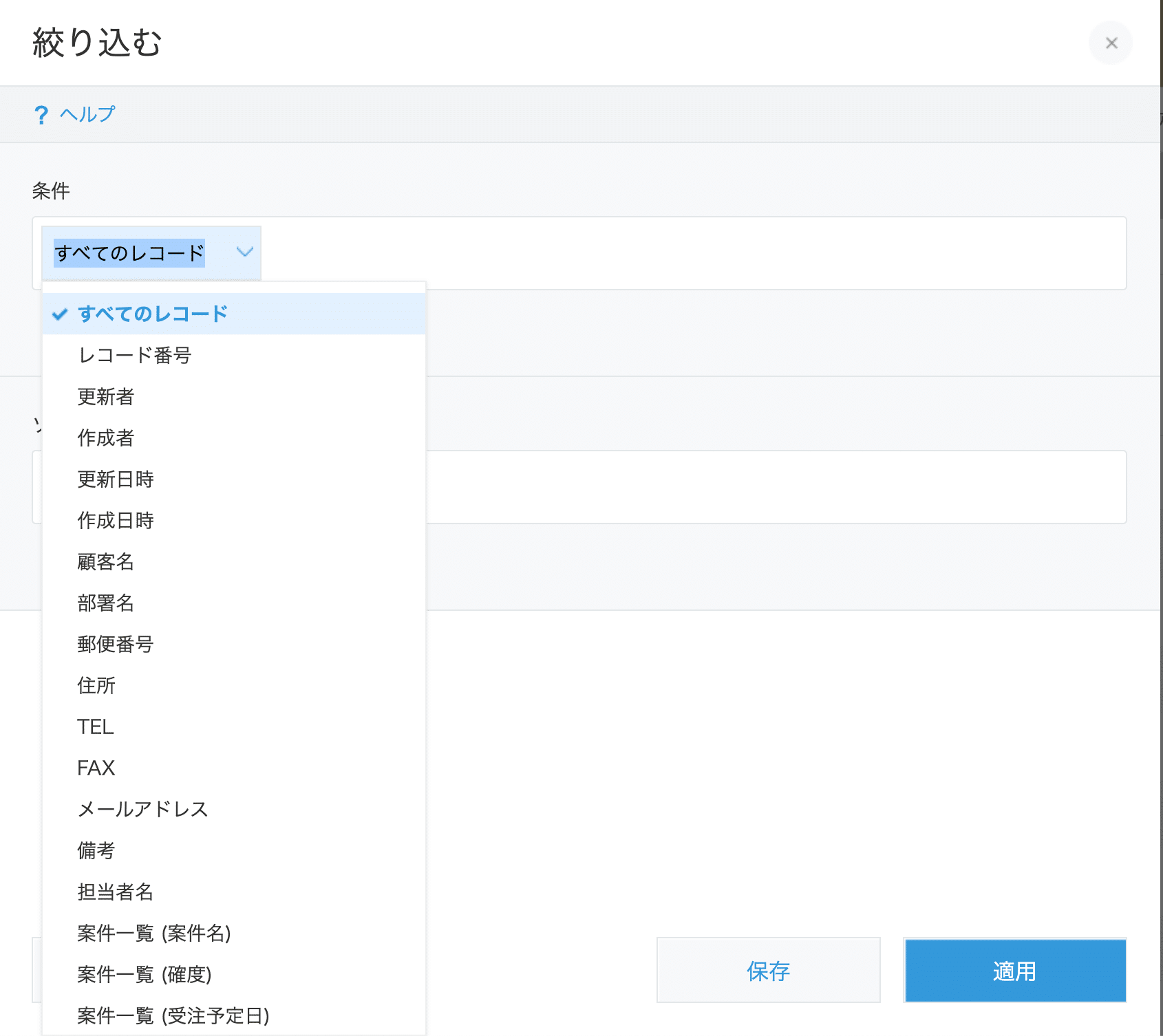The width and height of the screenshot is (1163, 1036).
Task: Click the 保存 button
Action: (x=768, y=970)
